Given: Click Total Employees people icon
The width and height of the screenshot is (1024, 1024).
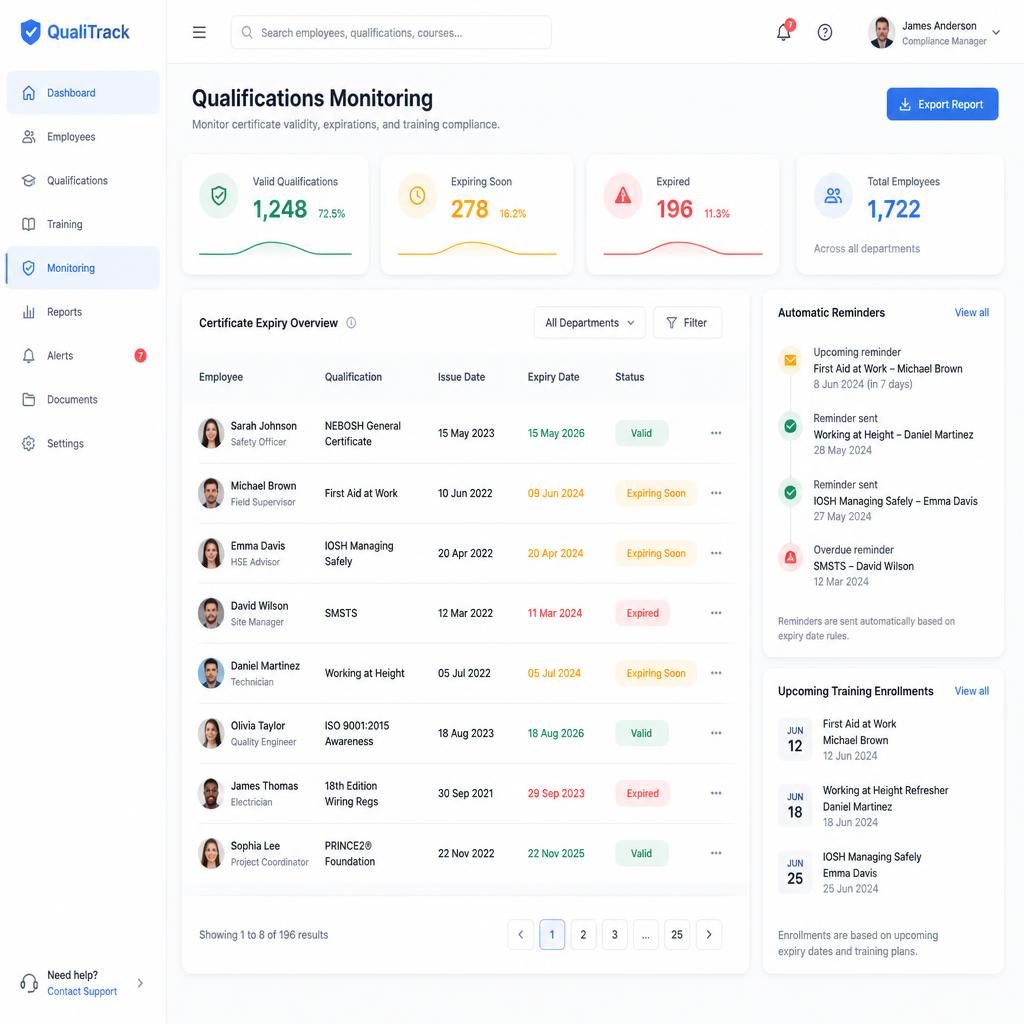Looking at the screenshot, I should pyautogui.click(x=833, y=195).
